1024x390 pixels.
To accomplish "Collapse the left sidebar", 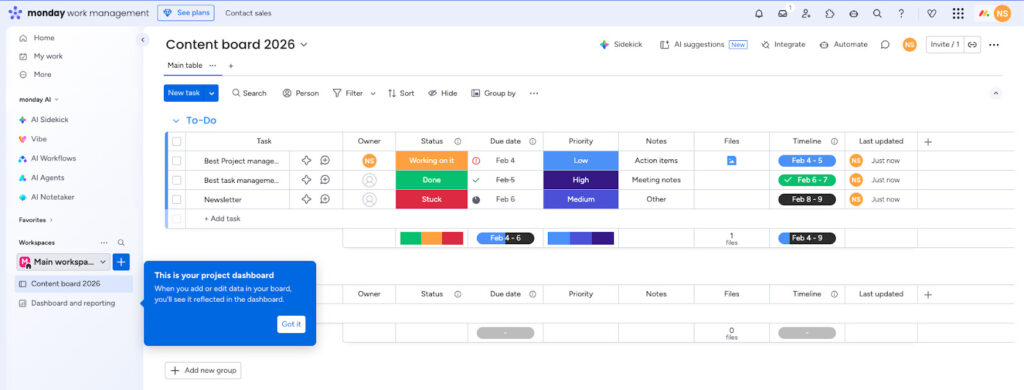I will click(143, 40).
